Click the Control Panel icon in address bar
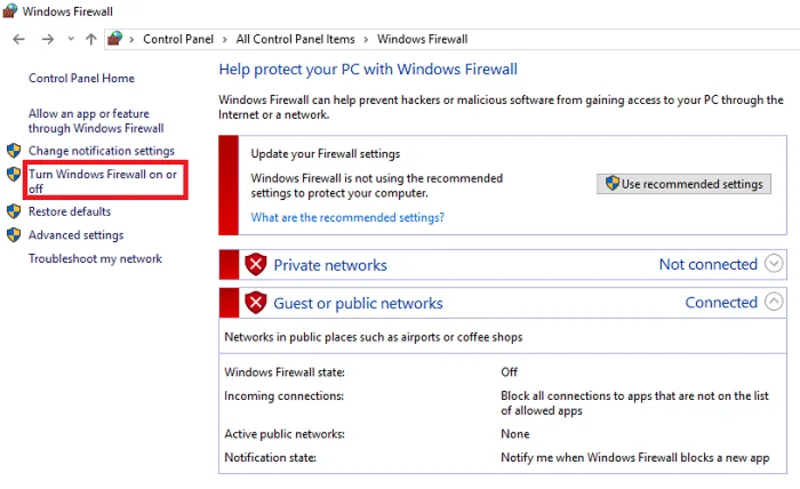Image resolution: width=800 pixels, height=489 pixels. tap(115, 38)
